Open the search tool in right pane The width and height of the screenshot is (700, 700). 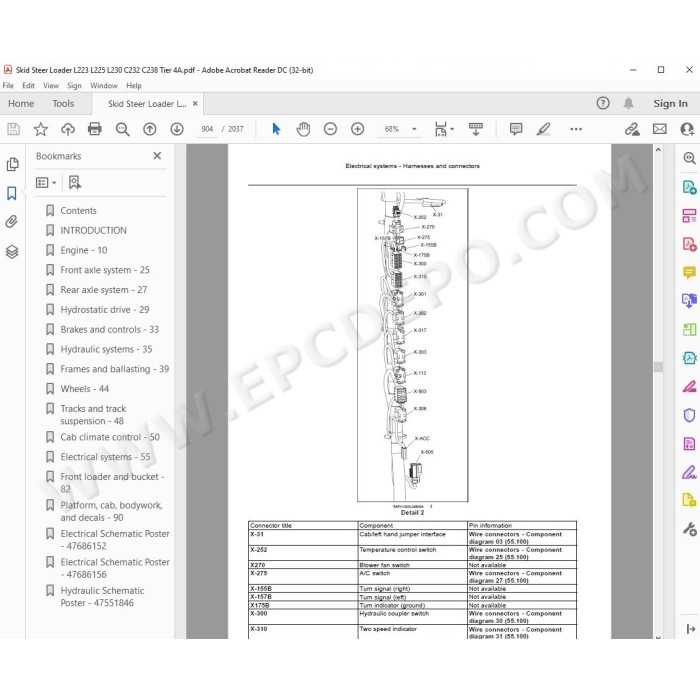coord(689,158)
